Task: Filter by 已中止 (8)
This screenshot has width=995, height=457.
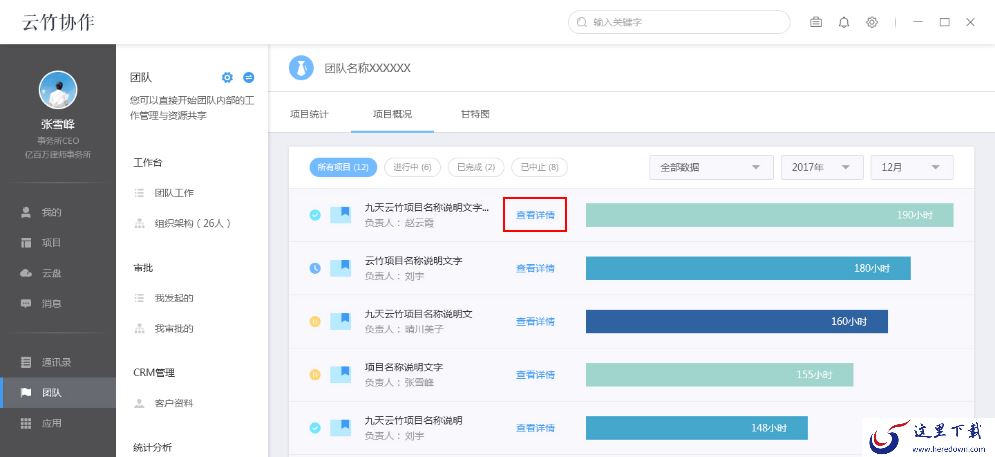Action: (539, 168)
